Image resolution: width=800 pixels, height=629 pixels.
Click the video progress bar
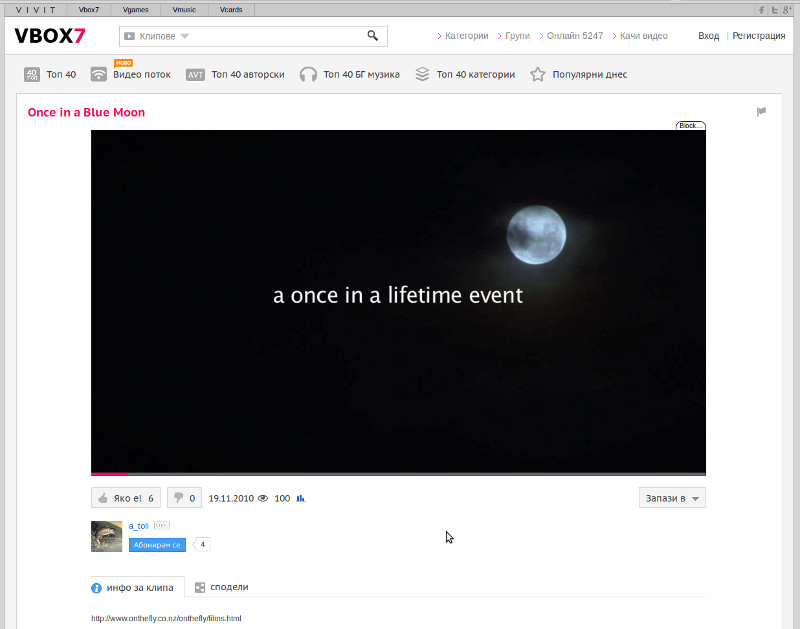pyautogui.click(x=398, y=473)
